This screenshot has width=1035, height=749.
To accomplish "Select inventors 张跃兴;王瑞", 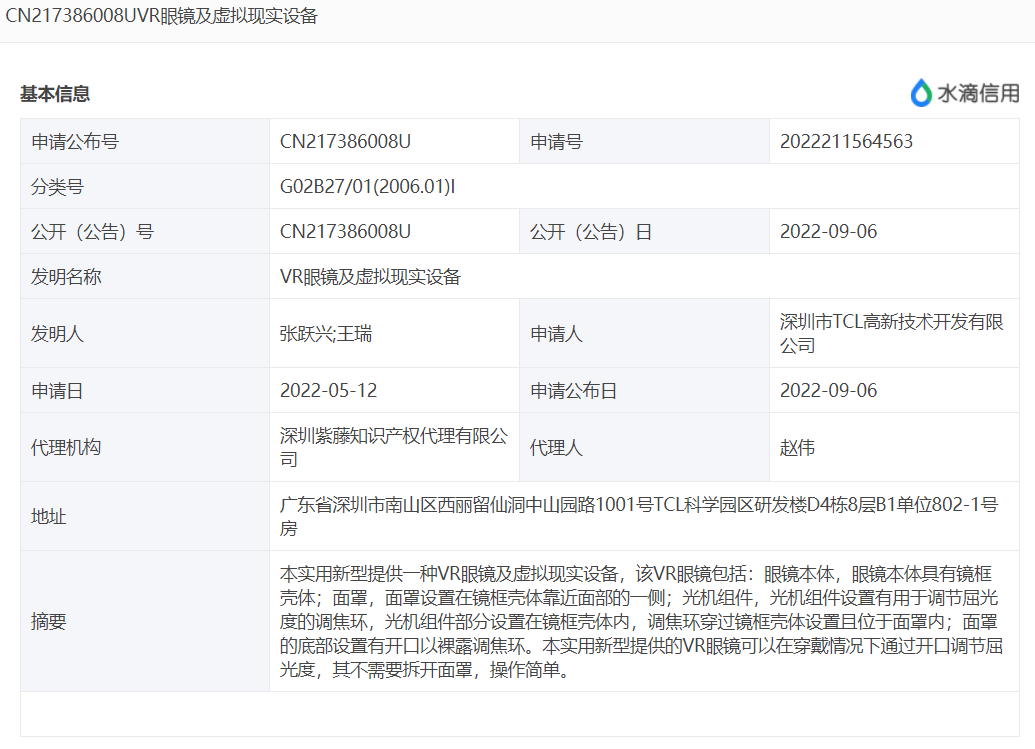I will click(x=326, y=333).
